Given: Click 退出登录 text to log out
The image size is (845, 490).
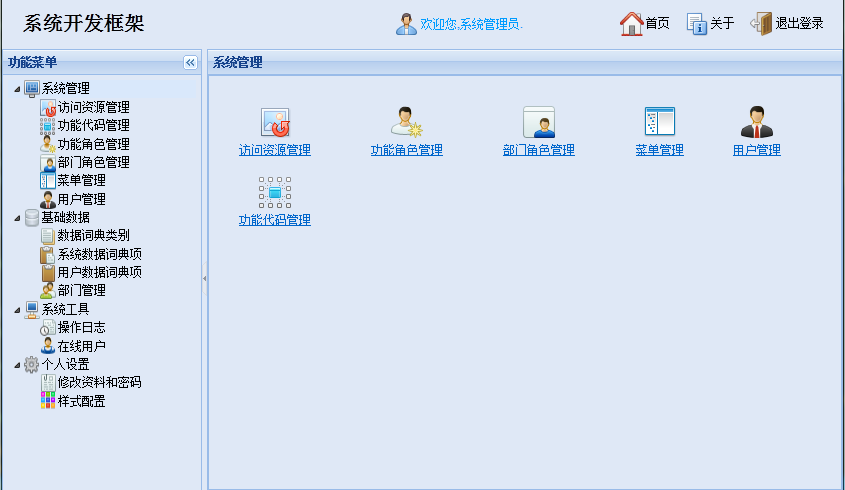Looking at the screenshot, I should click(799, 23).
